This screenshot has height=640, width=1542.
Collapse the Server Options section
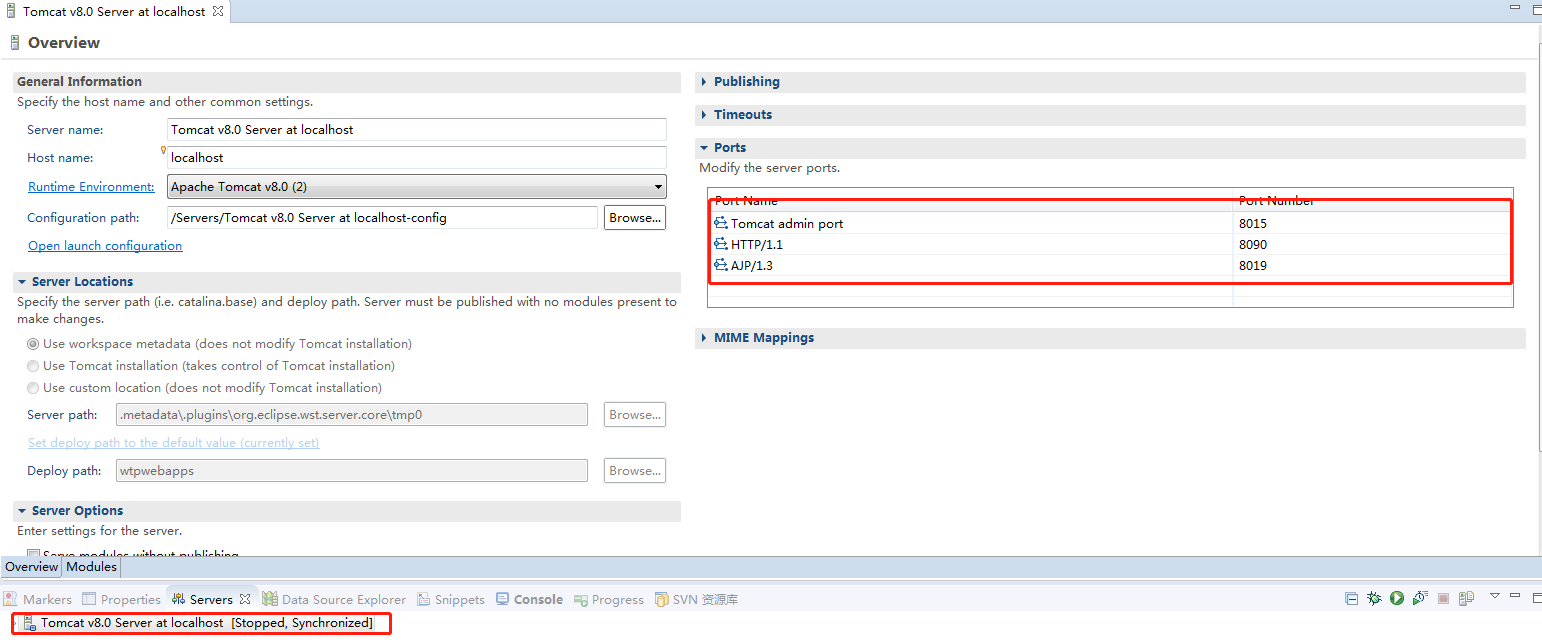pyautogui.click(x=22, y=511)
